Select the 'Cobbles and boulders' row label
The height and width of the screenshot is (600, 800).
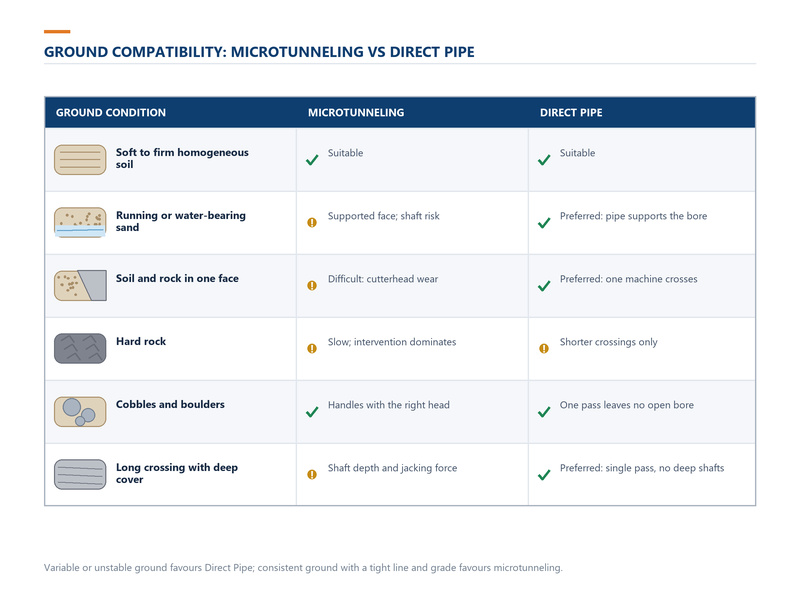click(170, 405)
